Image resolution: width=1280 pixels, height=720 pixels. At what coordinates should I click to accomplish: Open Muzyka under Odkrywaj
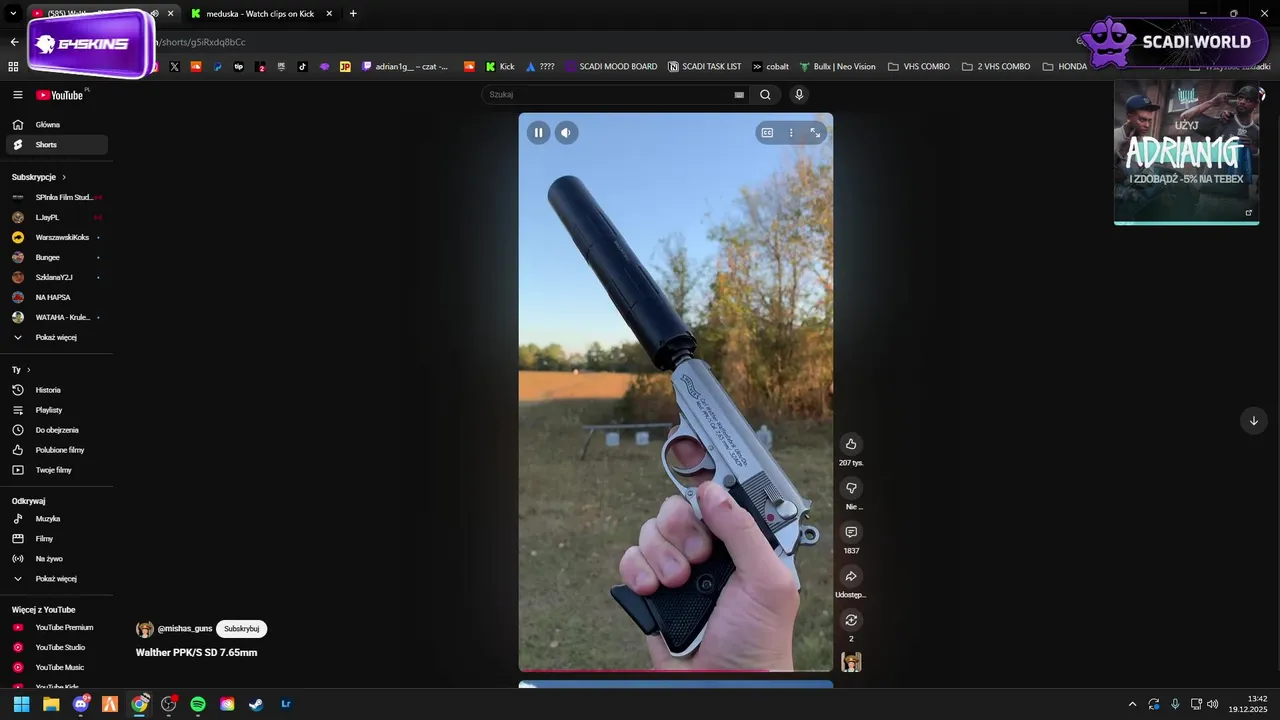tap(57, 519)
